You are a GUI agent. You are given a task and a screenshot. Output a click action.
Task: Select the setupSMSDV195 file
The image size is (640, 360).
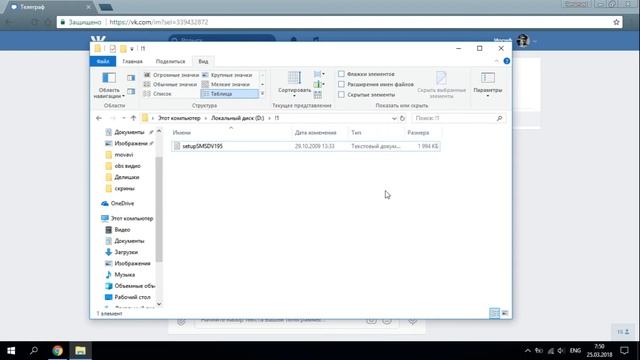(x=306, y=146)
